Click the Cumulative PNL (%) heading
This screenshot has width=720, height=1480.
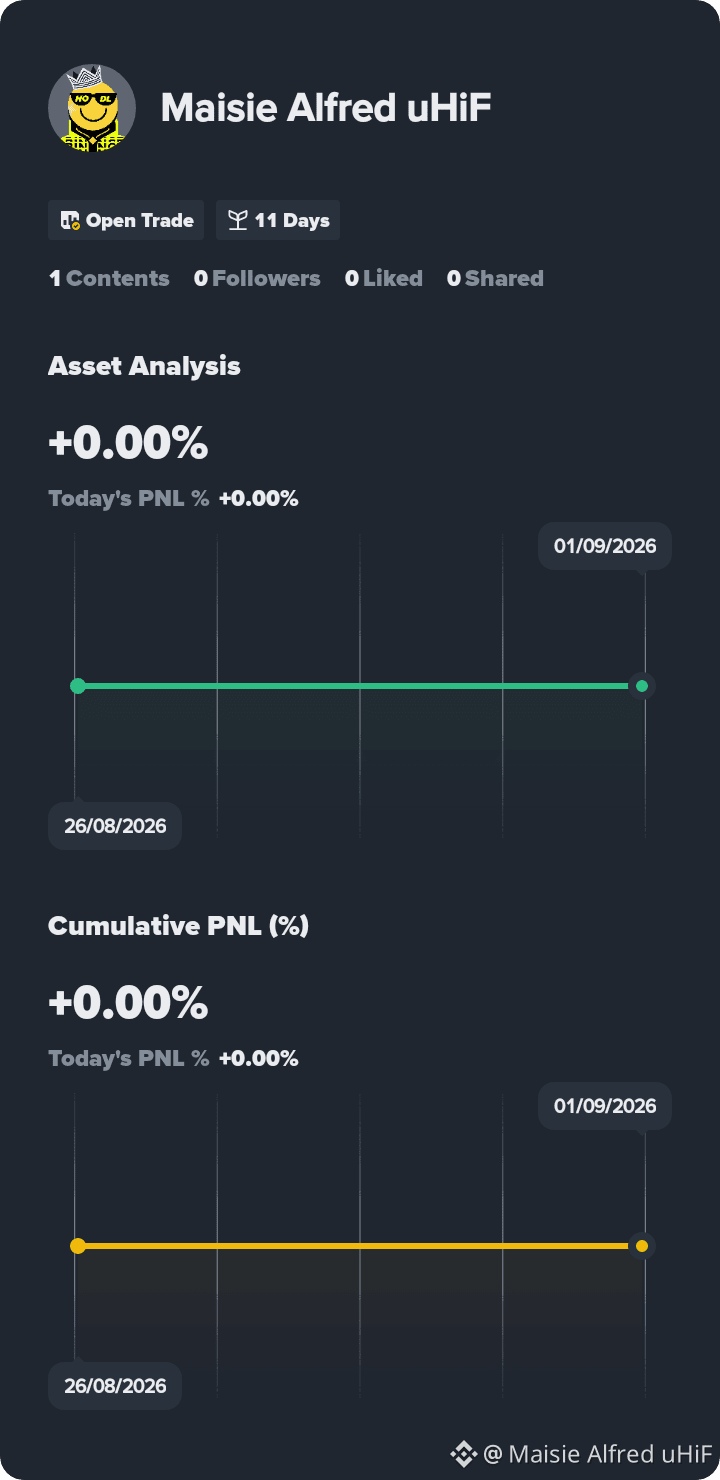tap(178, 926)
